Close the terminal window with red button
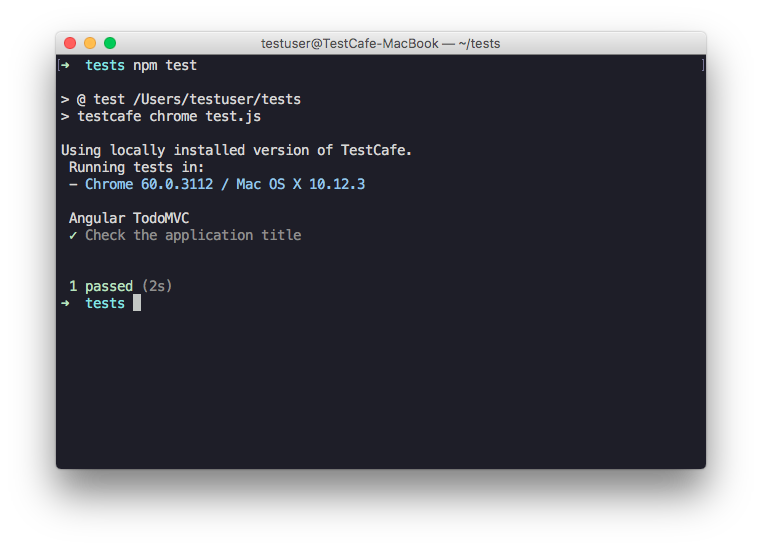This screenshot has width=762, height=549. point(70,43)
